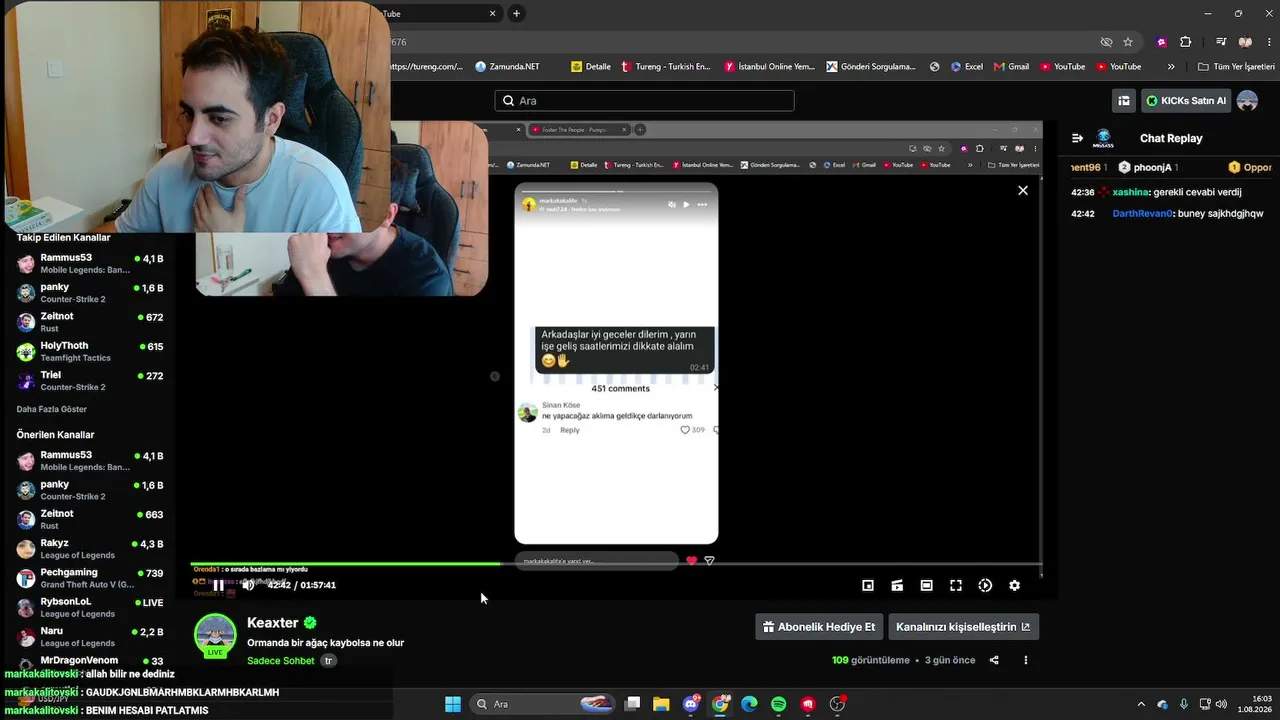Viewport: 1280px width, 720px height.
Task: Close the current browser tab
Action: click(x=492, y=14)
